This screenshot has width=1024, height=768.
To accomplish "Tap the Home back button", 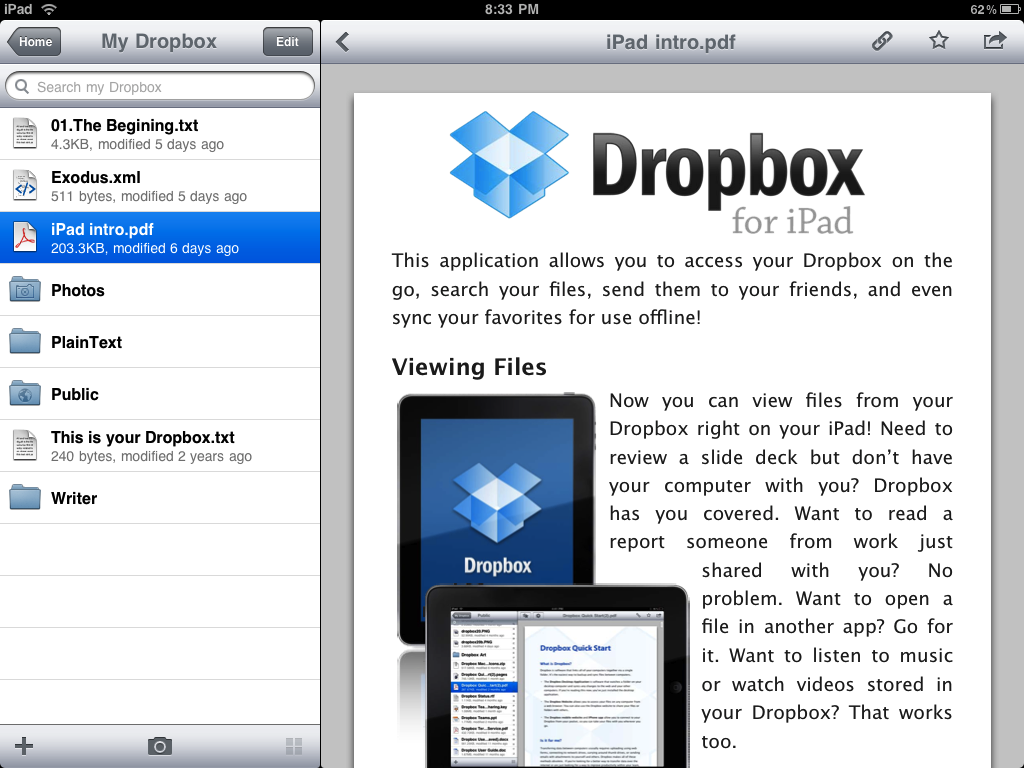I will (34, 42).
